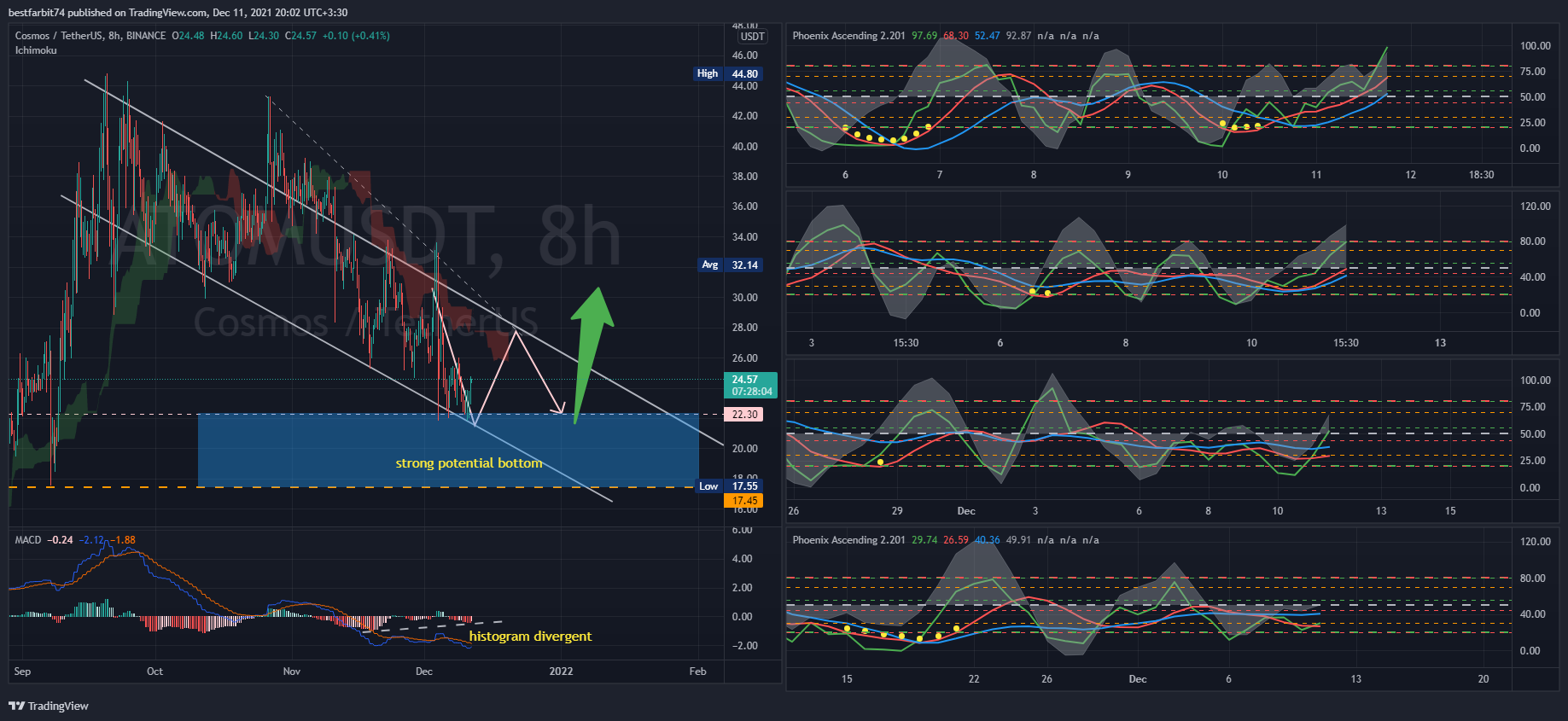Viewport: 1568px width, 721px height.
Task: Click the MACD value -0.24
Action: tap(60, 540)
